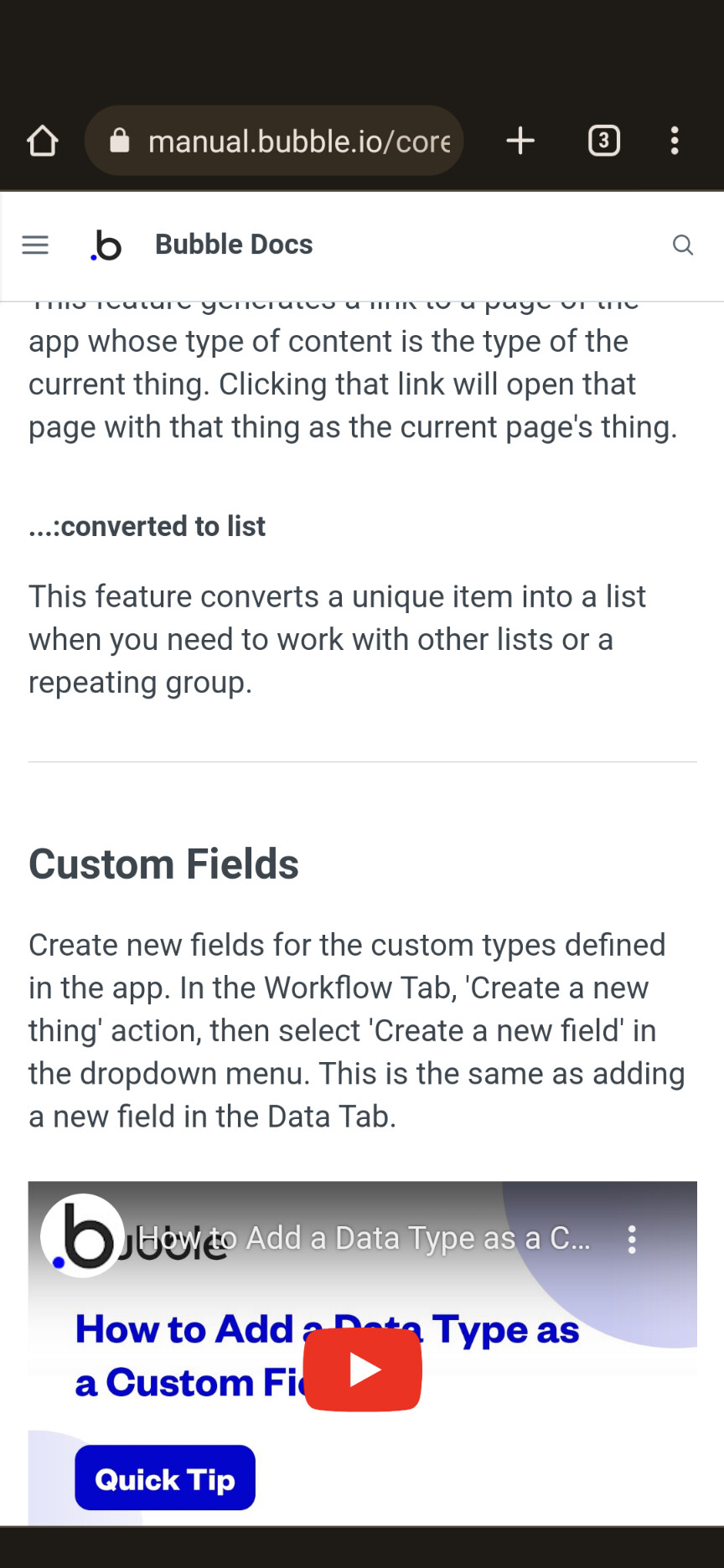The width and height of the screenshot is (724, 1568).
Task: Click the 'How to Add a Data Type as' thumbnail text
Action: pos(327,1330)
